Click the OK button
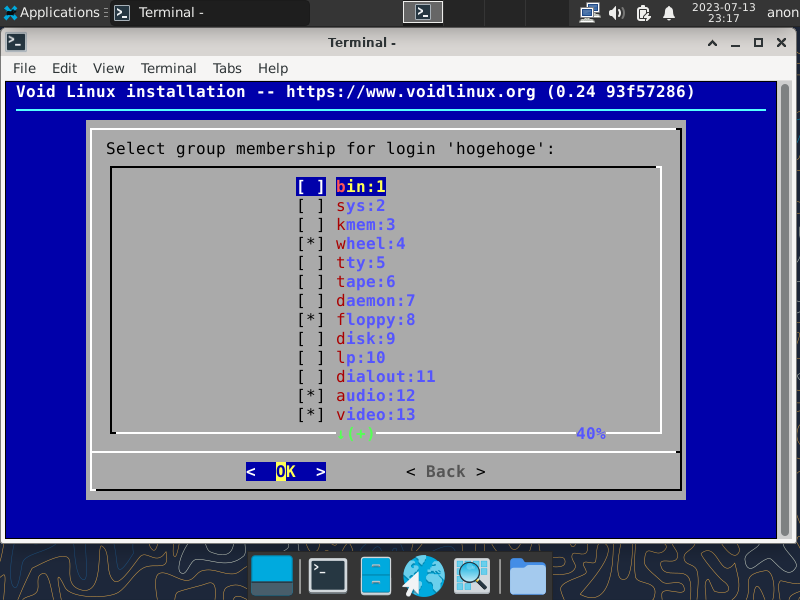The image size is (800, 600). 286,472
